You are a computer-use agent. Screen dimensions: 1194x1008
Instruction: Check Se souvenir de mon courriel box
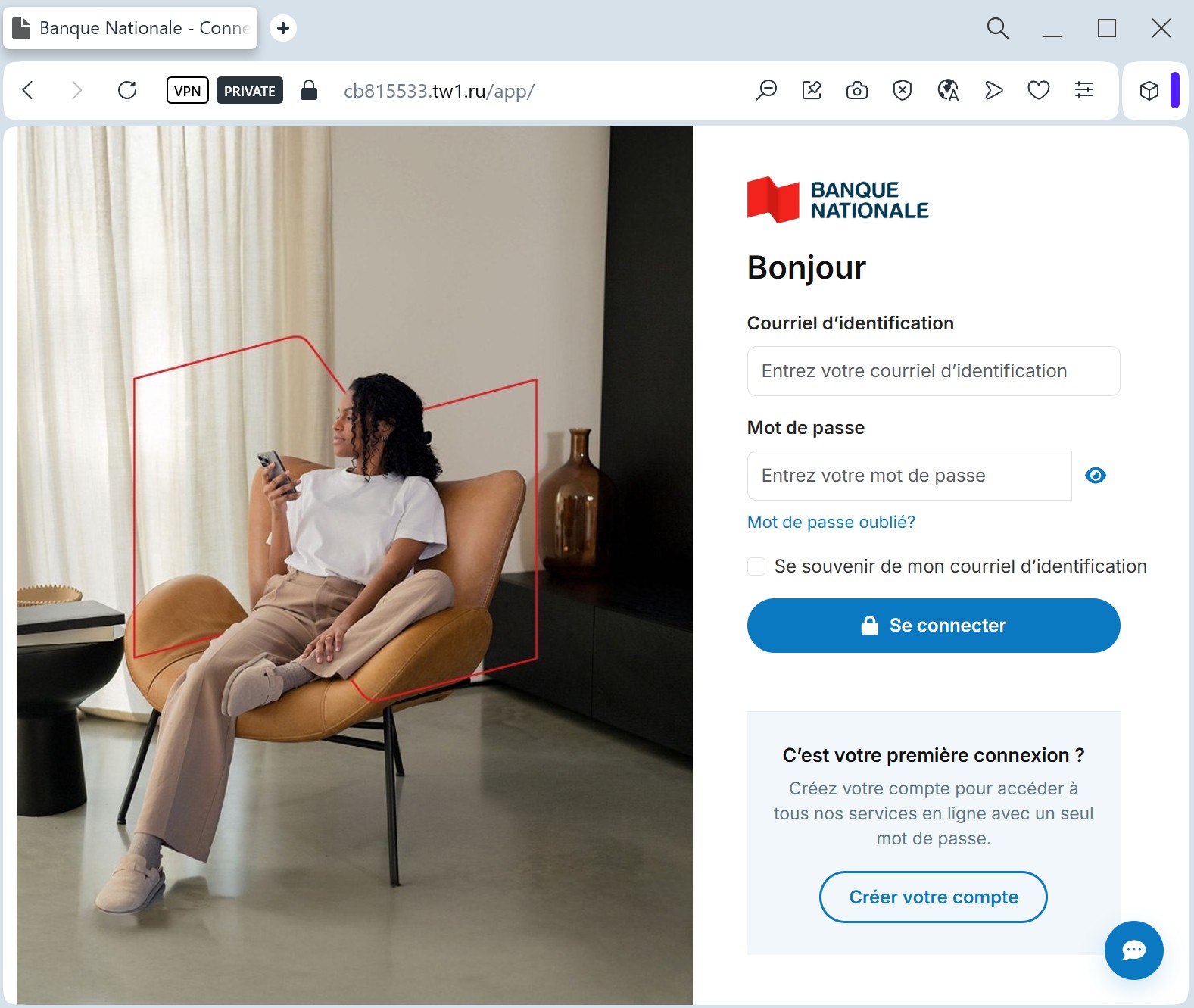click(756, 566)
